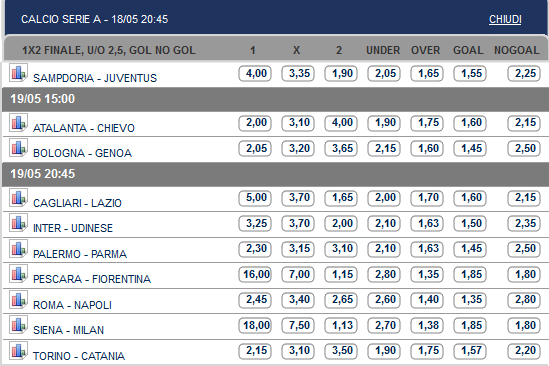Open statistics icon for Sampdoria - Juventus

tap(18, 73)
